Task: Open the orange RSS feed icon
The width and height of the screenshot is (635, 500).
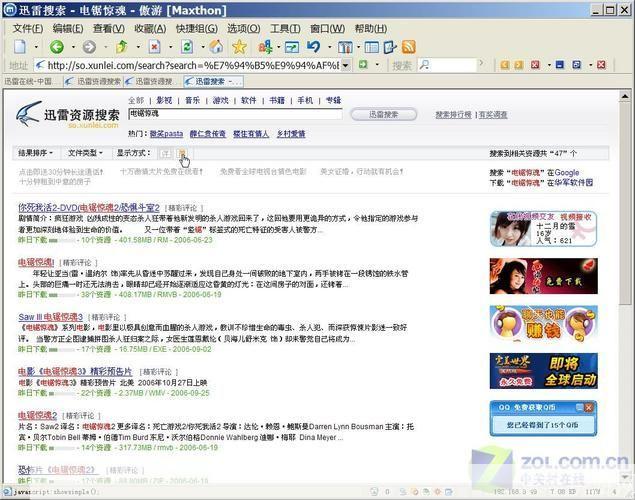Action: click(x=409, y=47)
